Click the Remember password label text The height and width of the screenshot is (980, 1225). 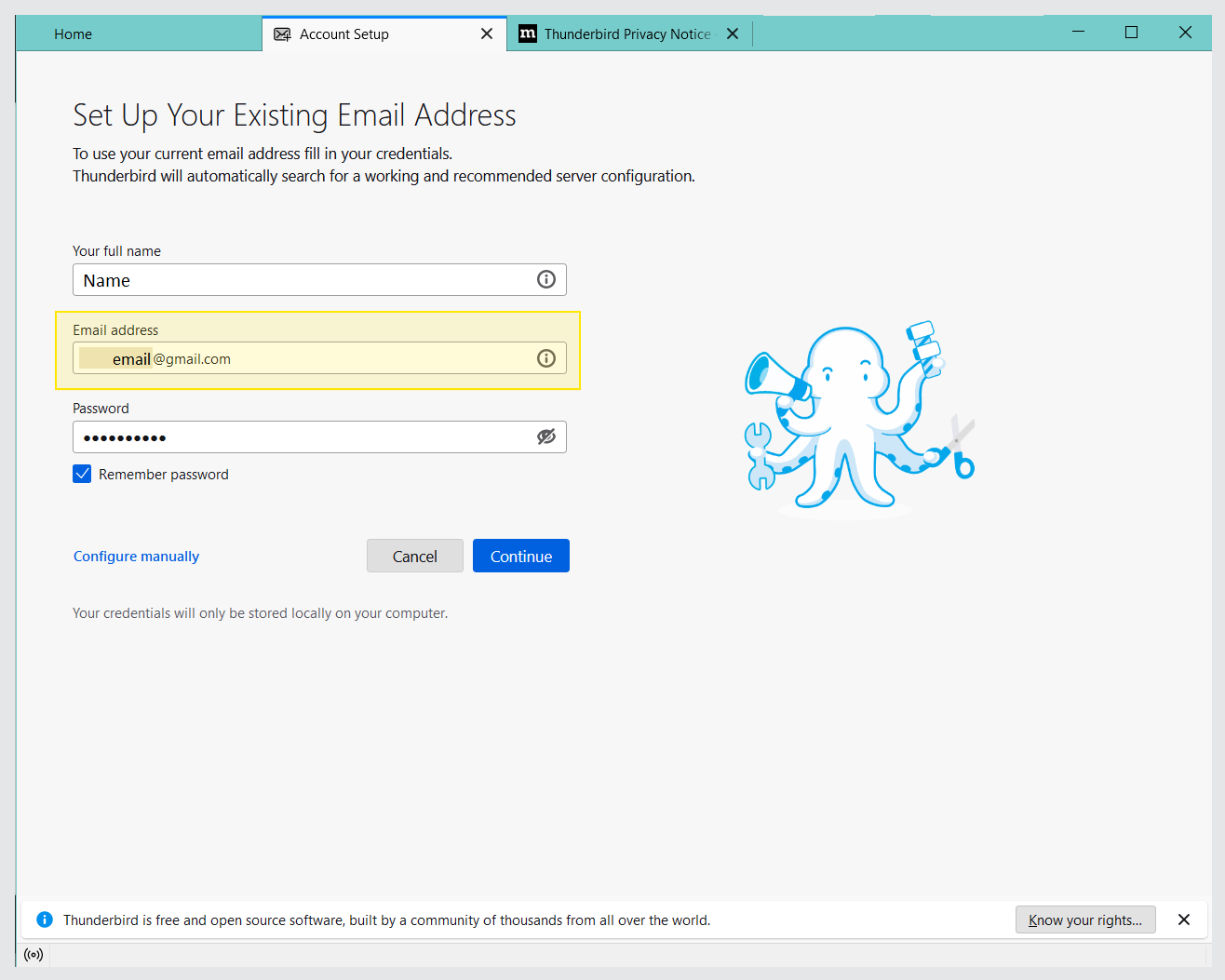point(164,474)
